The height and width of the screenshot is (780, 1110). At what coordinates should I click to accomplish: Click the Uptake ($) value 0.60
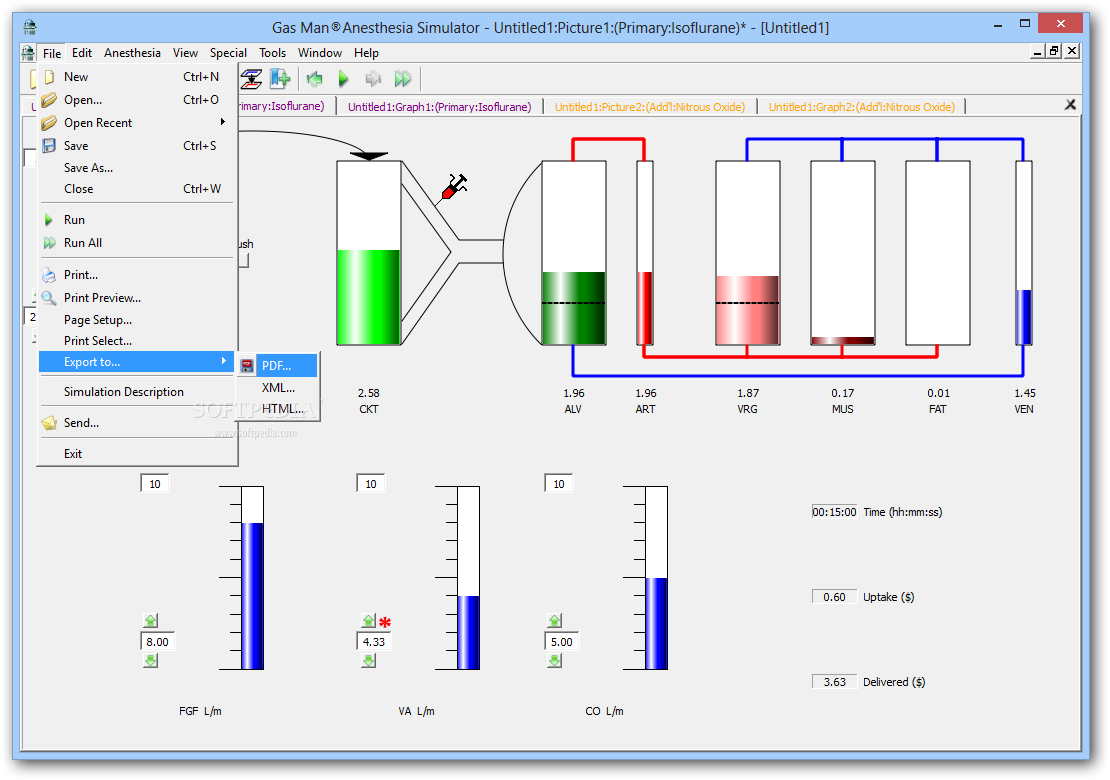pyautogui.click(x=834, y=597)
